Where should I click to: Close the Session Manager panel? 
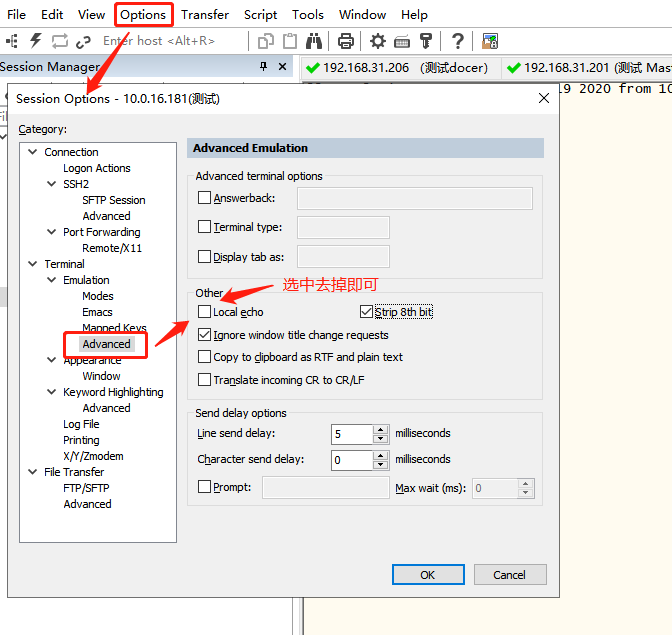click(282, 66)
